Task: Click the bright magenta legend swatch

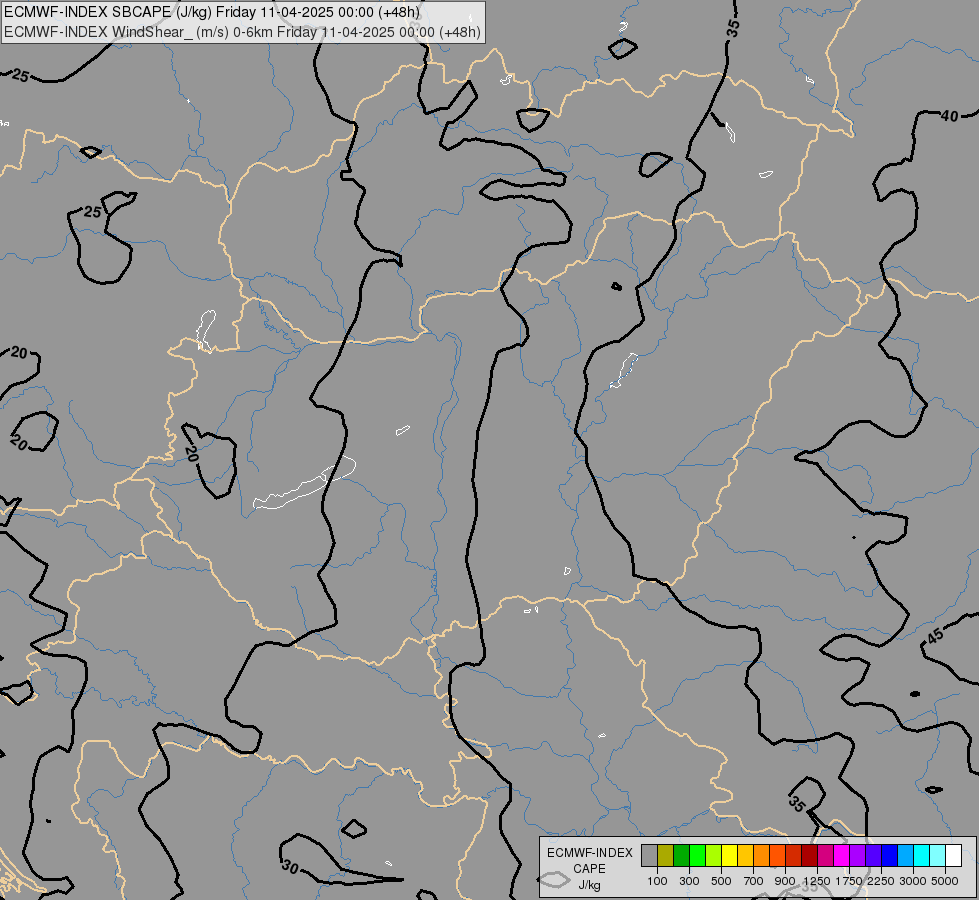Action: coord(842,856)
